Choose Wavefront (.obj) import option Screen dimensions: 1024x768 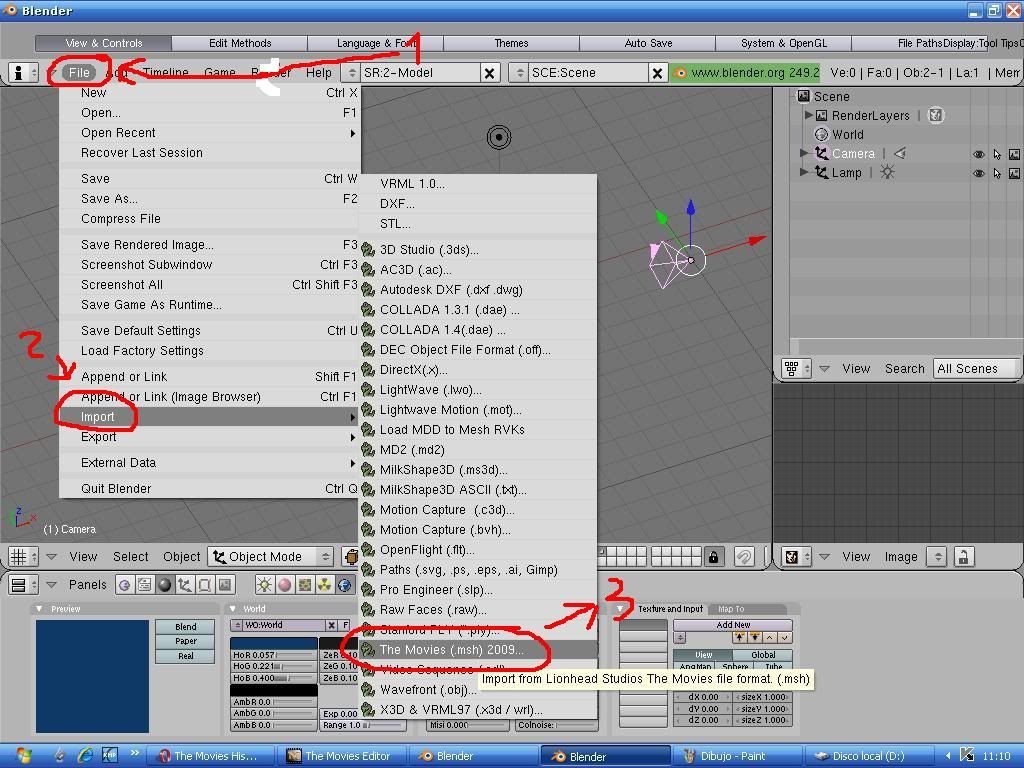point(478,690)
